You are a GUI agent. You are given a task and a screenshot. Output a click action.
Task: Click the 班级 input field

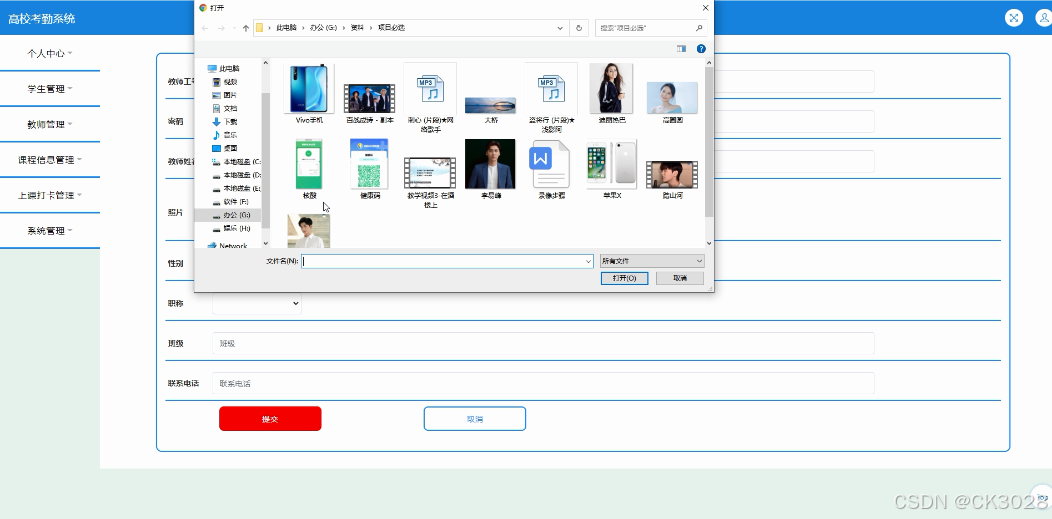pyautogui.click(x=543, y=343)
